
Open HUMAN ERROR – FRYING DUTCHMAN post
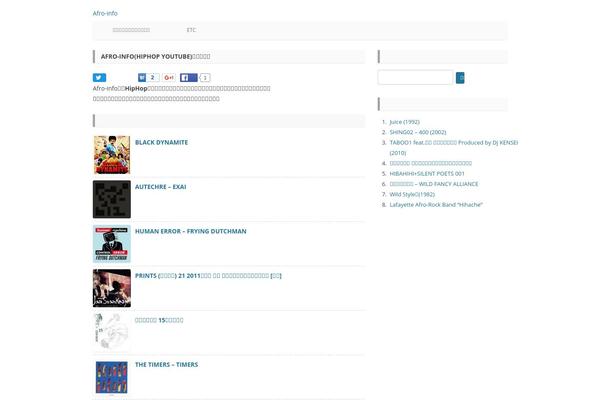coord(191,231)
